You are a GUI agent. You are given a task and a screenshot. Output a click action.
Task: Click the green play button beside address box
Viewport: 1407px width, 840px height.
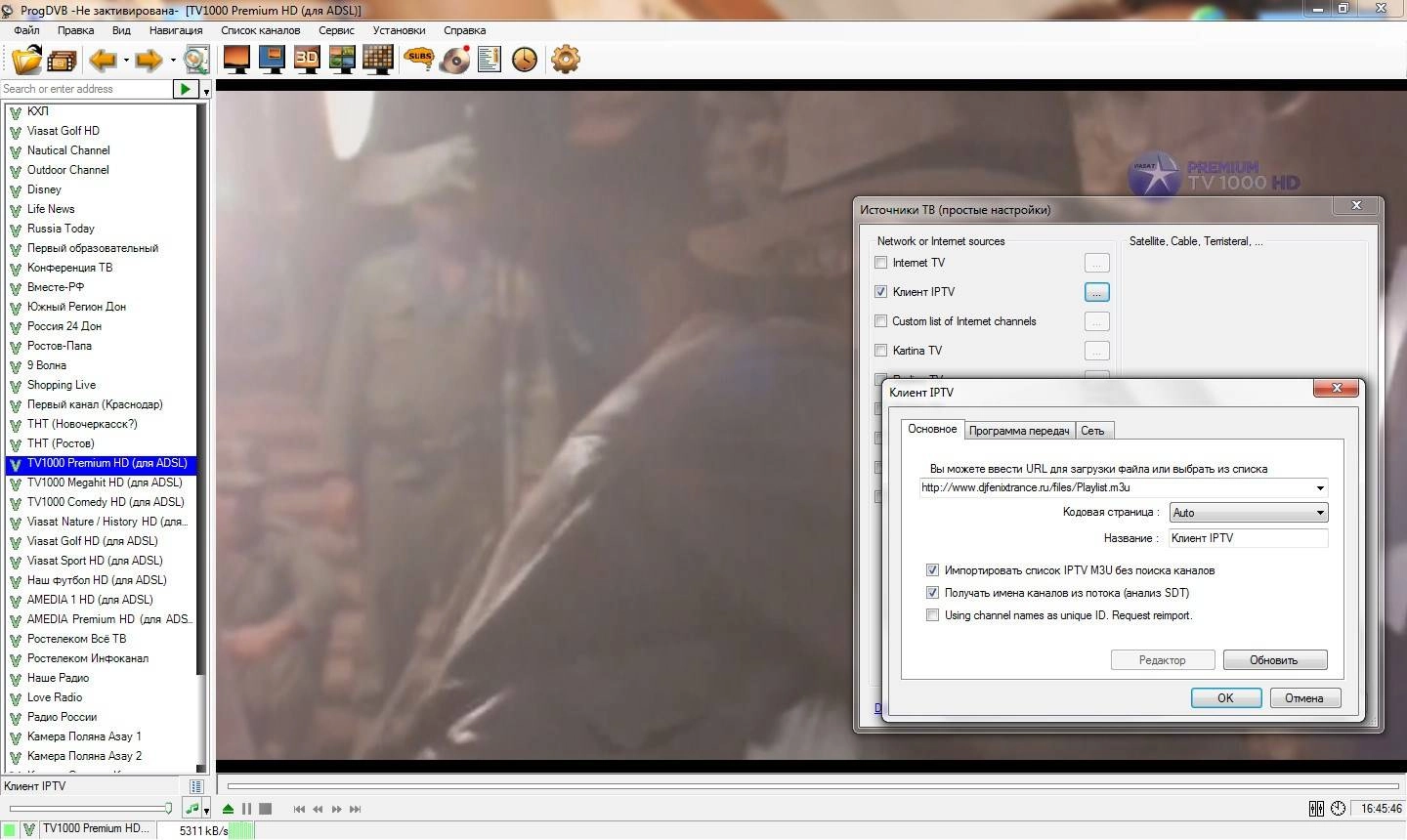click(185, 89)
